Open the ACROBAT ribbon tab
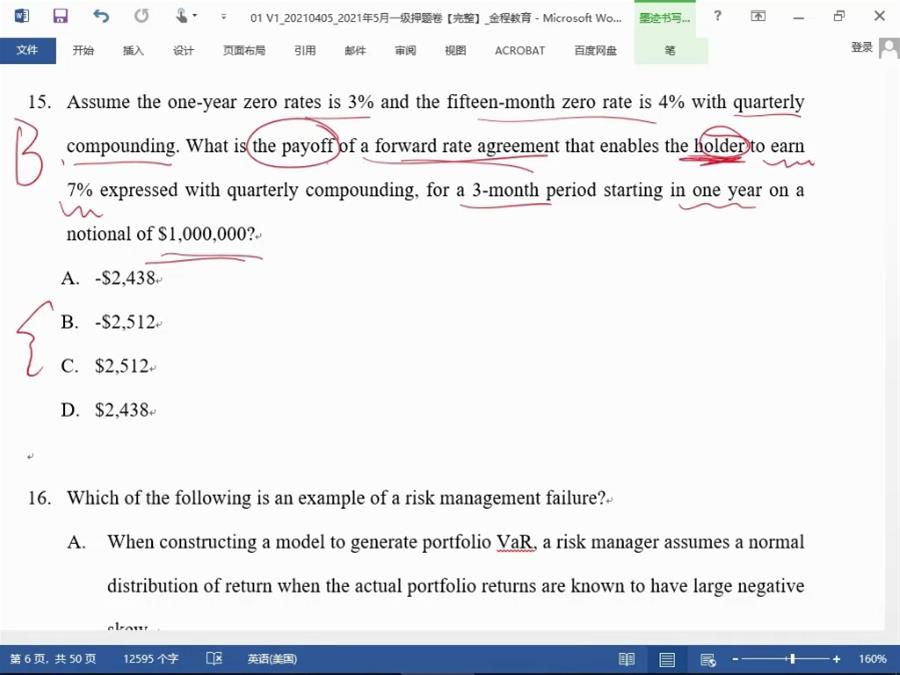Viewport: 900px width, 675px height. pyautogui.click(x=520, y=51)
